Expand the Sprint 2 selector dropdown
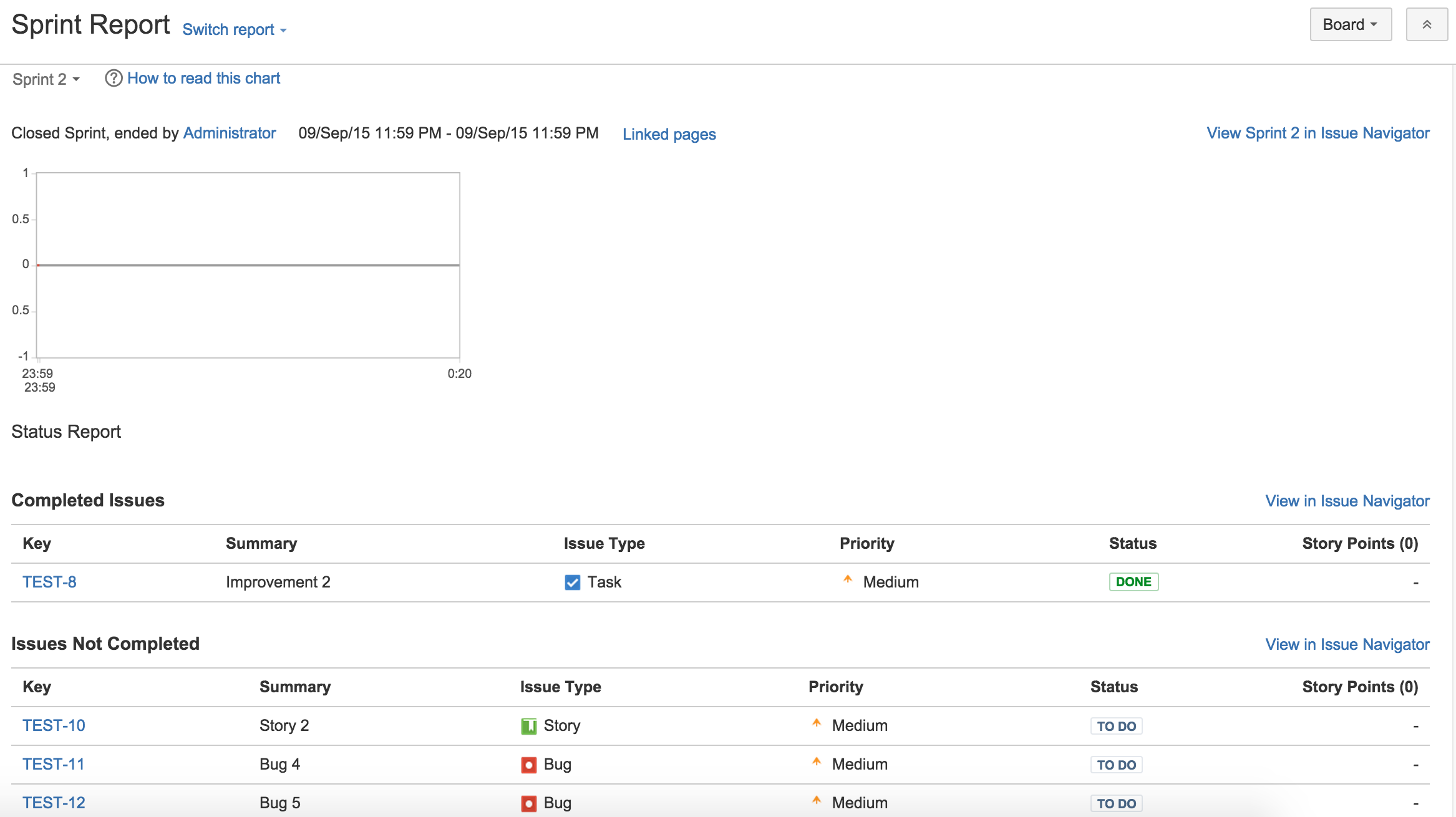The height and width of the screenshot is (817, 1456). click(x=46, y=79)
